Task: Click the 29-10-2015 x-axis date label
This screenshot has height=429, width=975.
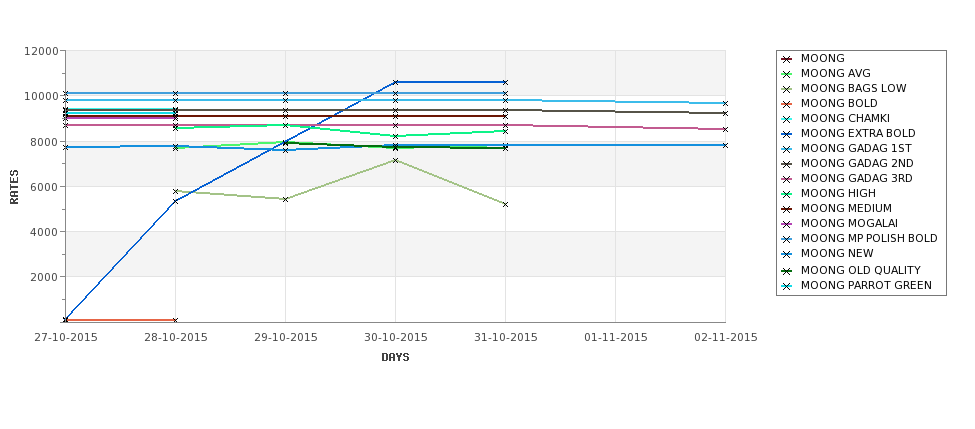Action: [285, 338]
